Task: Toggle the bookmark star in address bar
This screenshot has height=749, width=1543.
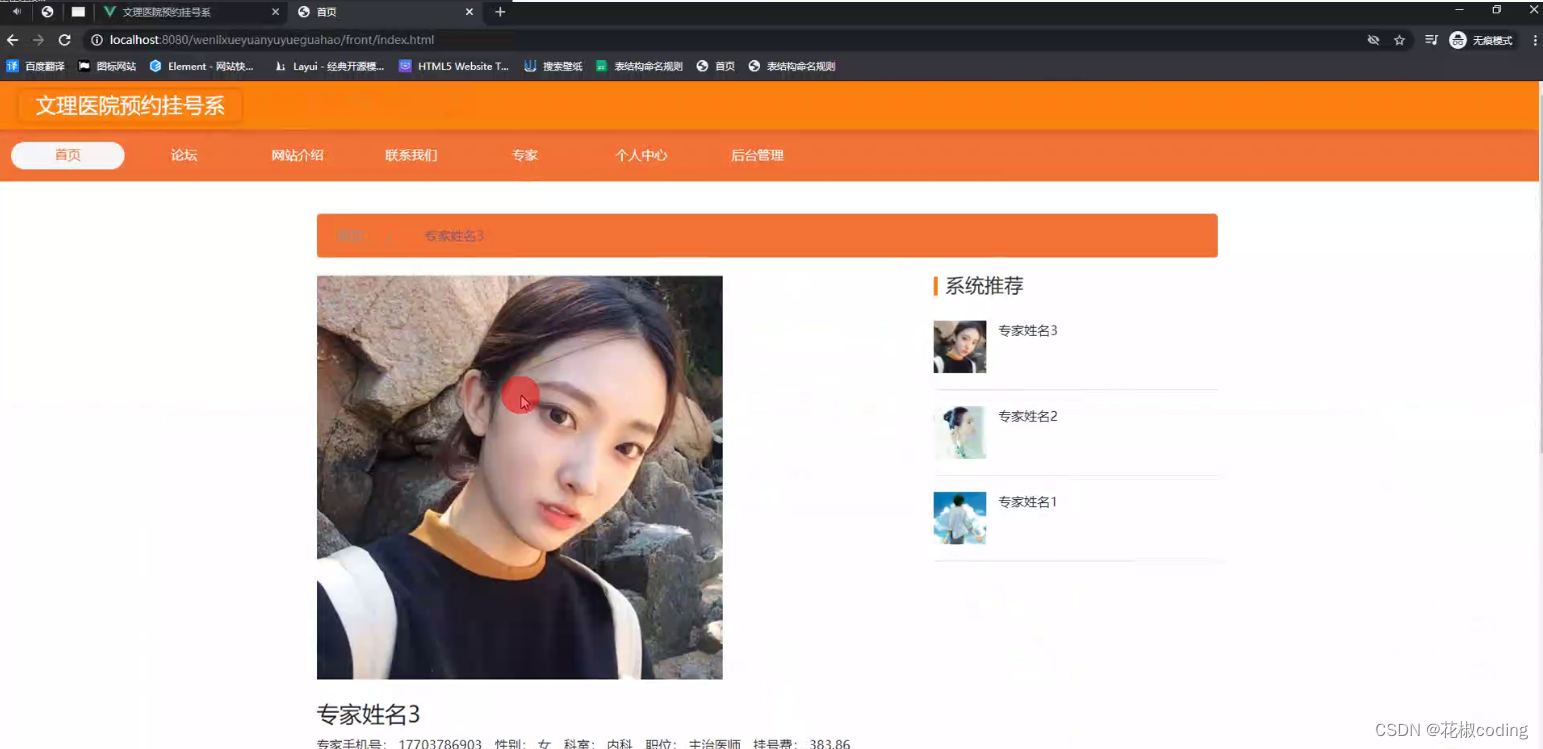Action: coord(1398,40)
